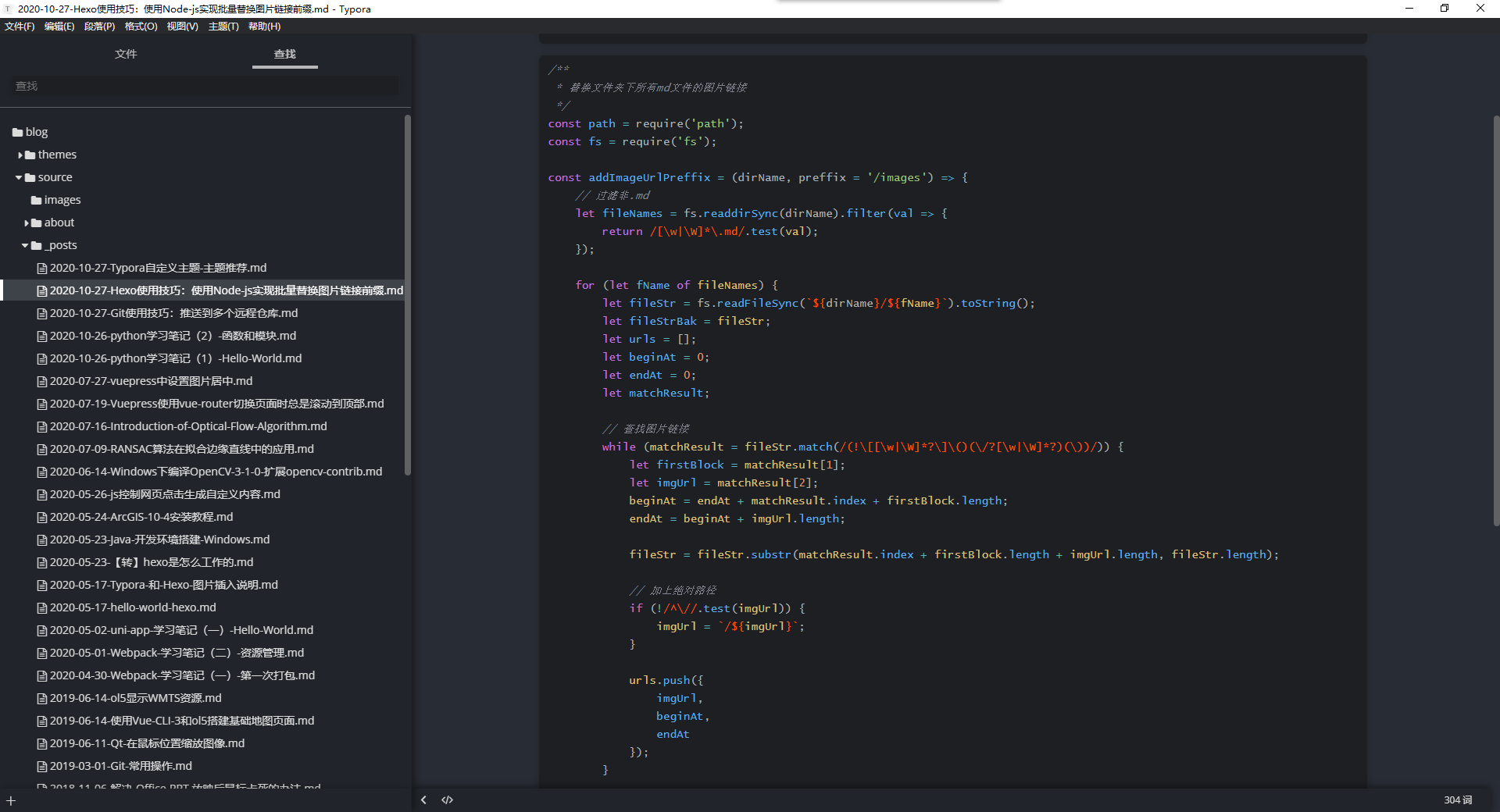Image resolution: width=1500 pixels, height=812 pixels.
Task: Expand the themes folder
Action: tap(20, 155)
